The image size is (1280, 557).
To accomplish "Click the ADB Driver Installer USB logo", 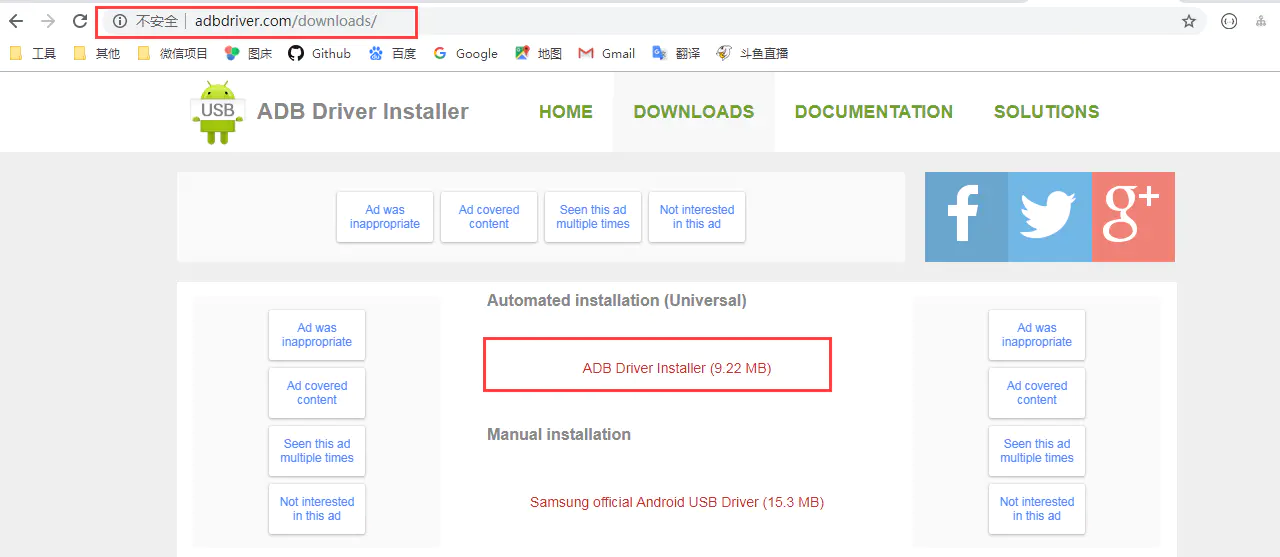I will point(217,112).
